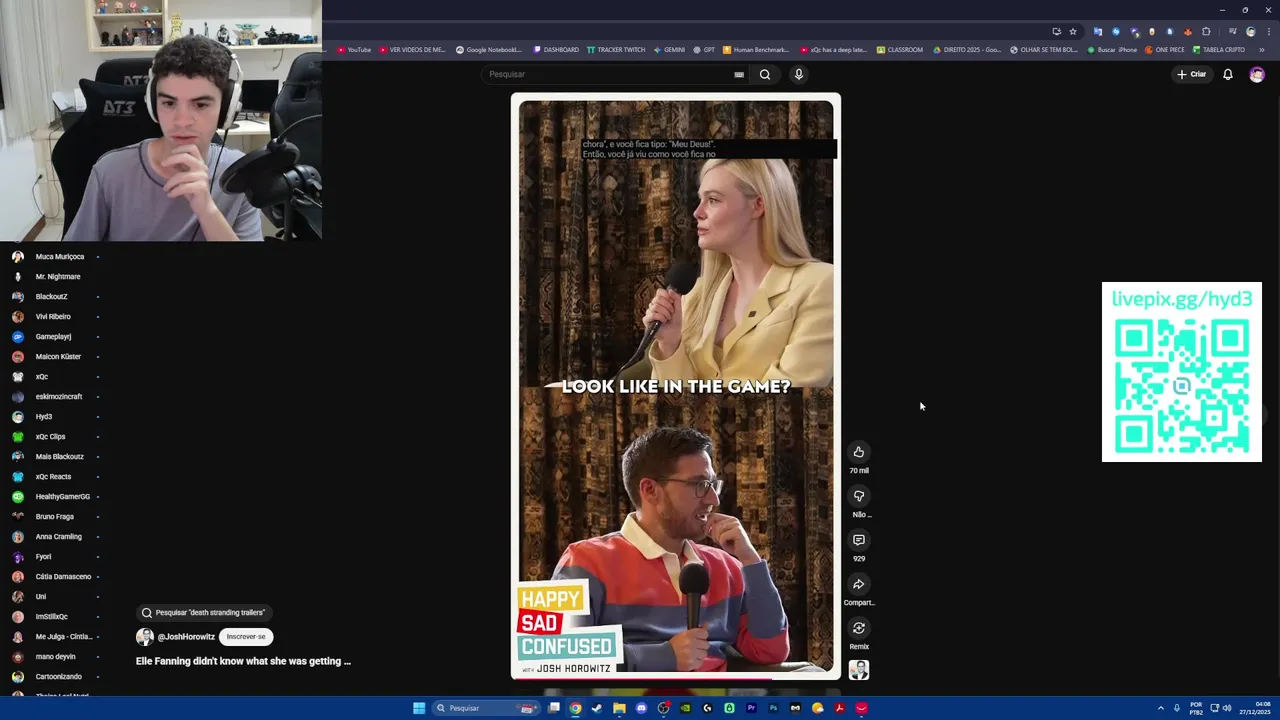Screen dimensions: 1280x720
Task: Open the DASHBOARD bookmark
Action: pos(556,50)
